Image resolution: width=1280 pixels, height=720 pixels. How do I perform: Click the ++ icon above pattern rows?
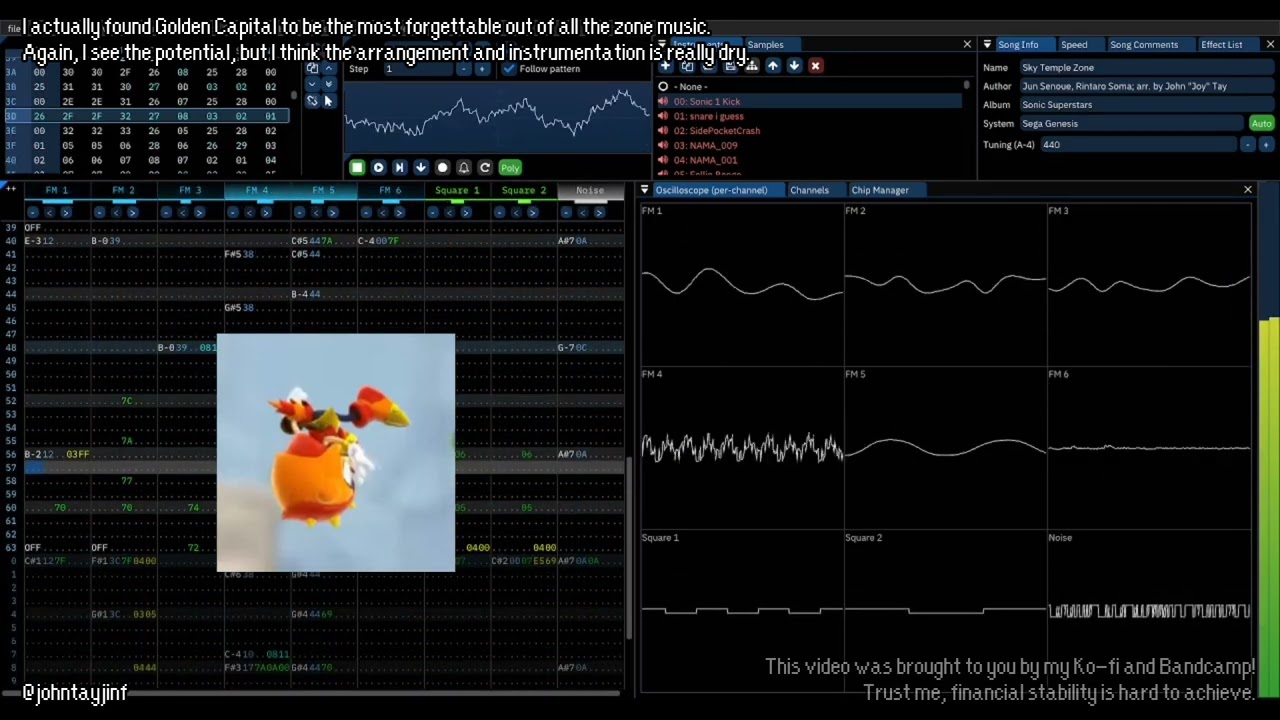pyautogui.click(x=11, y=188)
